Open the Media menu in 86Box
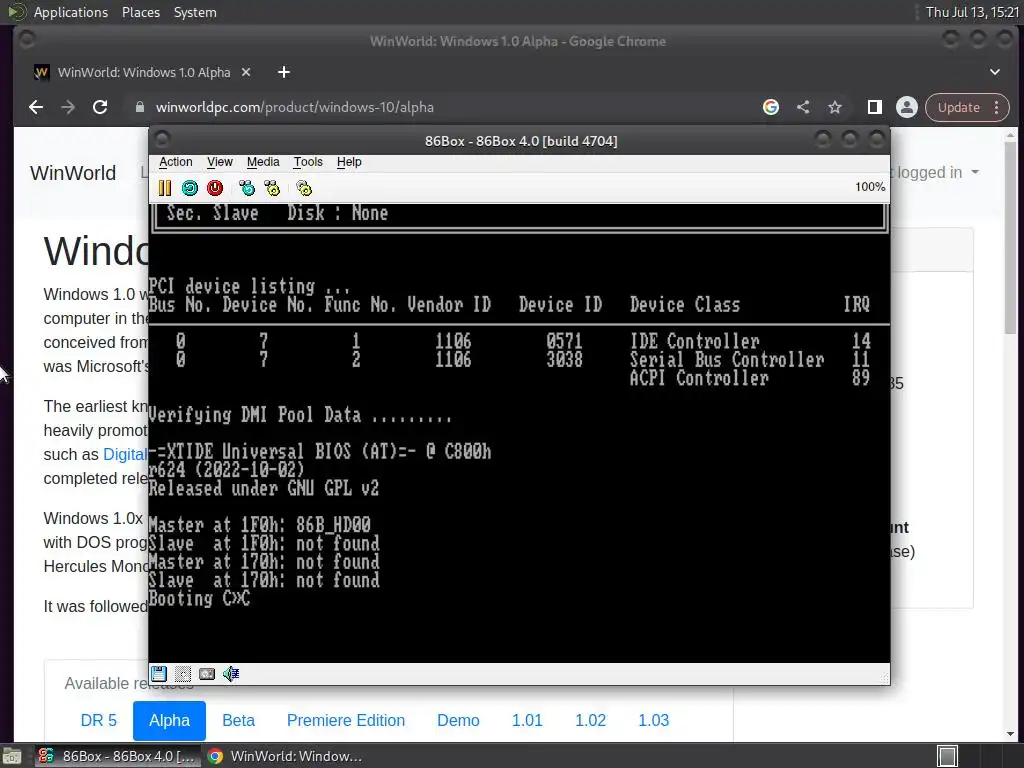Image resolution: width=1024 pixels, height=768 pixels. tap(263, 162)
